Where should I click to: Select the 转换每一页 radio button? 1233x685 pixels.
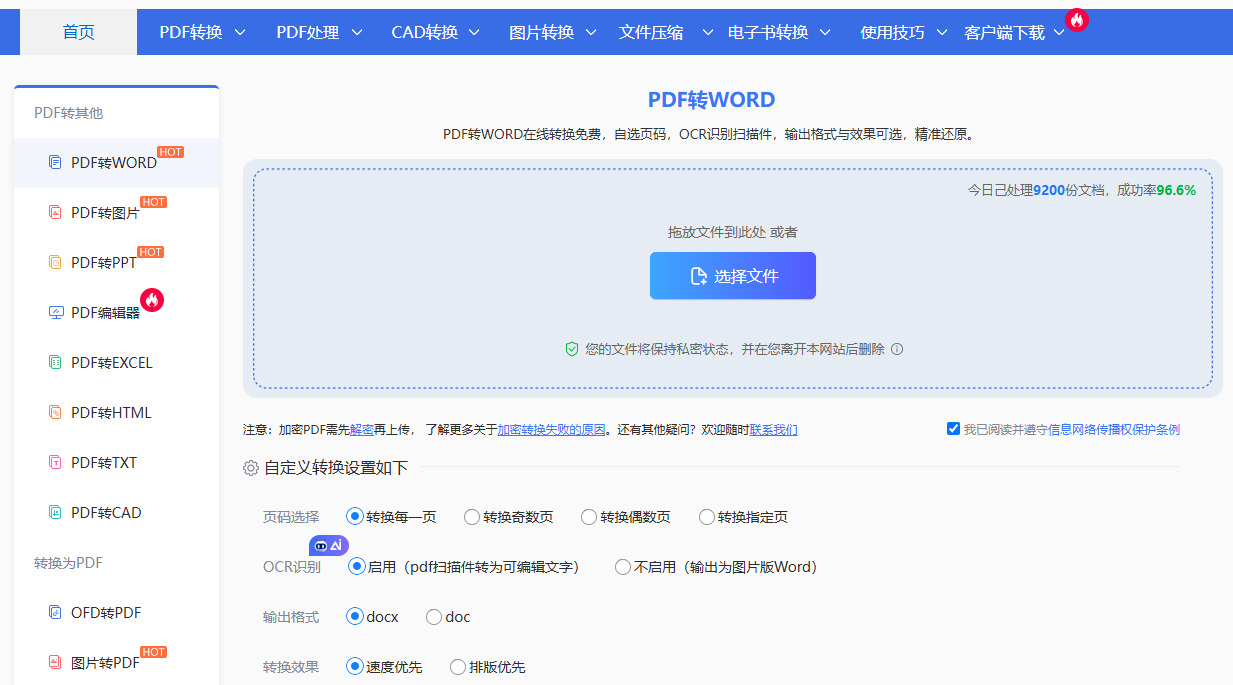coord(354,517)
